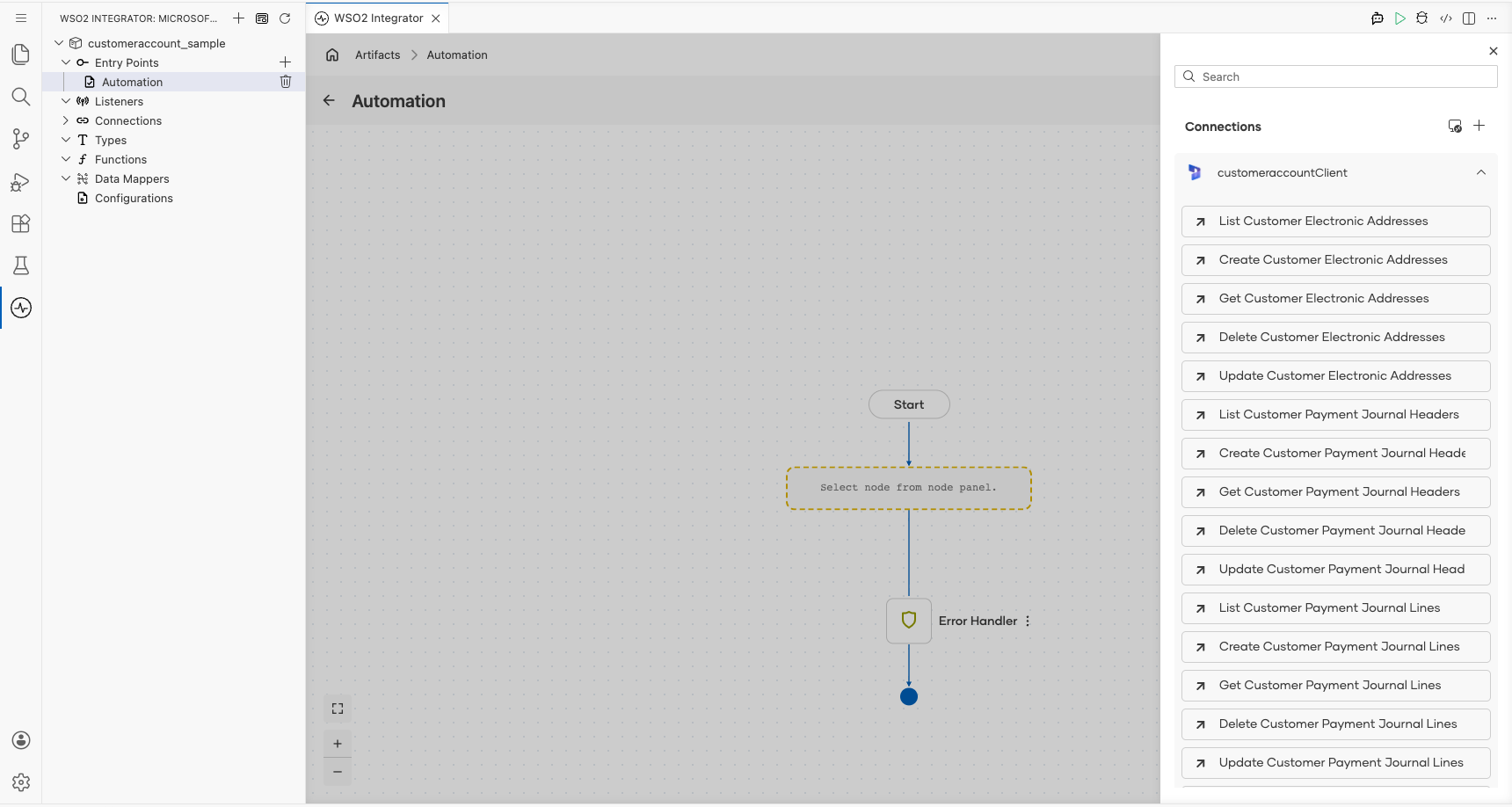Delete the Automation entry point
Image resolution: width=1512 pixels, height=807 pixels.
click(286, 82)
